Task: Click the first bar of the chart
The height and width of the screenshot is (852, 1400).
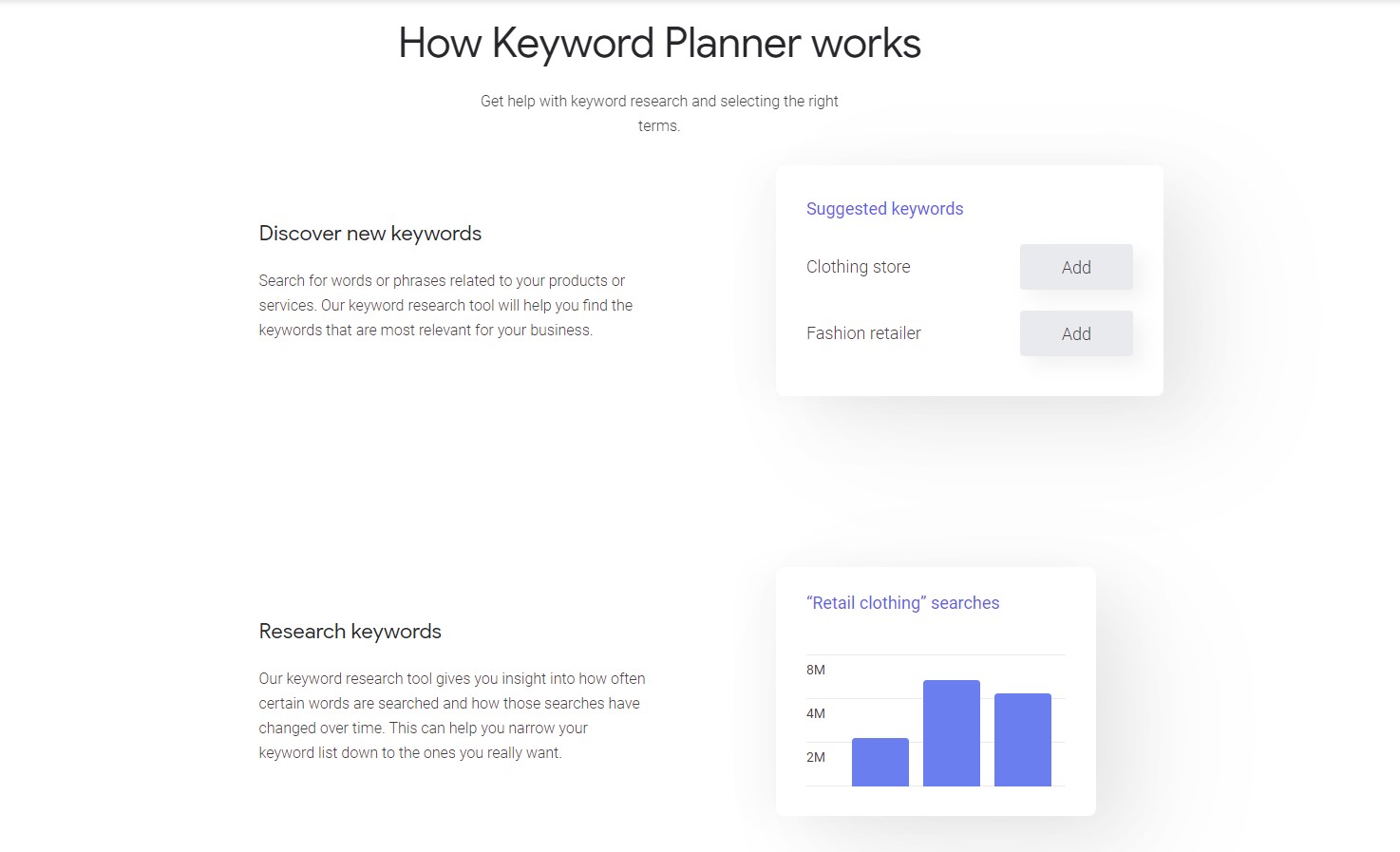Action: [x=880, y=762]
